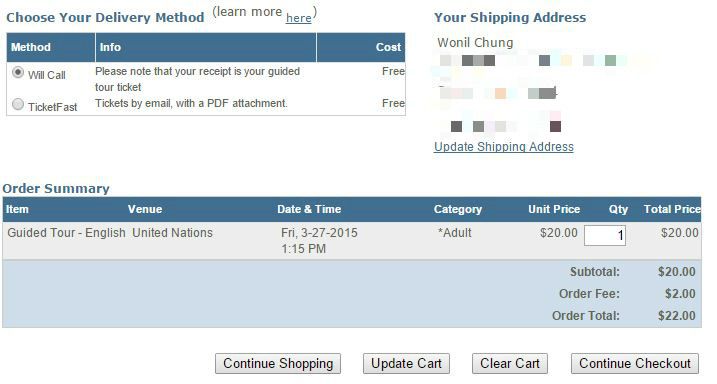Click the Guided Tour - English item
This screenshot has width=717, height=384.
click(66, 233)
